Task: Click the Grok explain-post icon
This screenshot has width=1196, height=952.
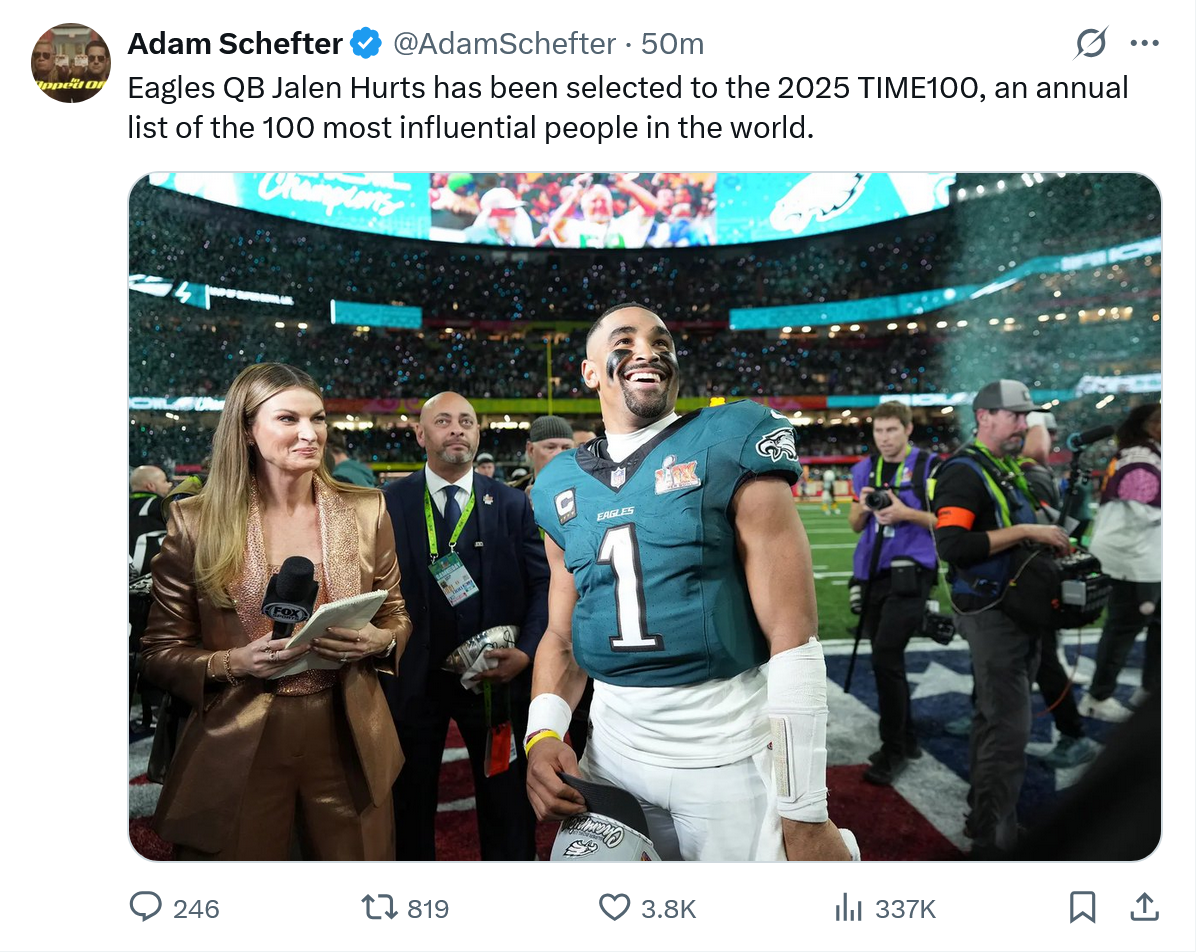Action: (x=1090, y=43)
